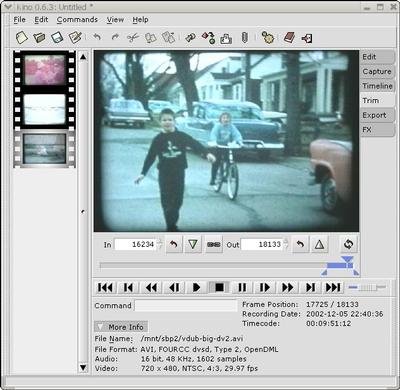
Task: Reset Out point with its undo arrow button
Action: pyautogui.click(x=300, y=244)
